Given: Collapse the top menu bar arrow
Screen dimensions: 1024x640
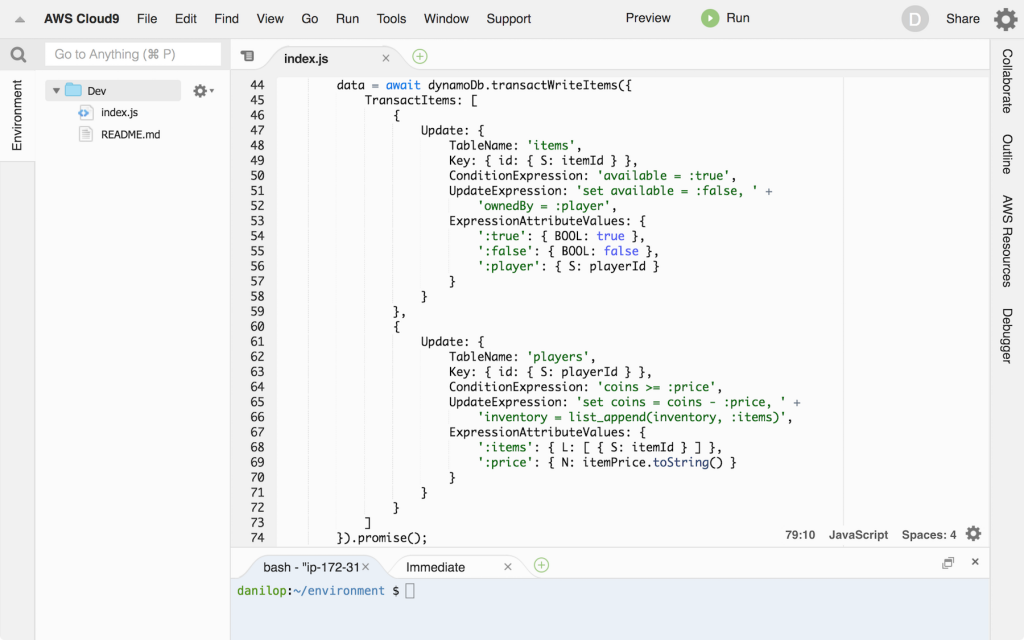Looking at the screenshot, I should pos(19,19).
